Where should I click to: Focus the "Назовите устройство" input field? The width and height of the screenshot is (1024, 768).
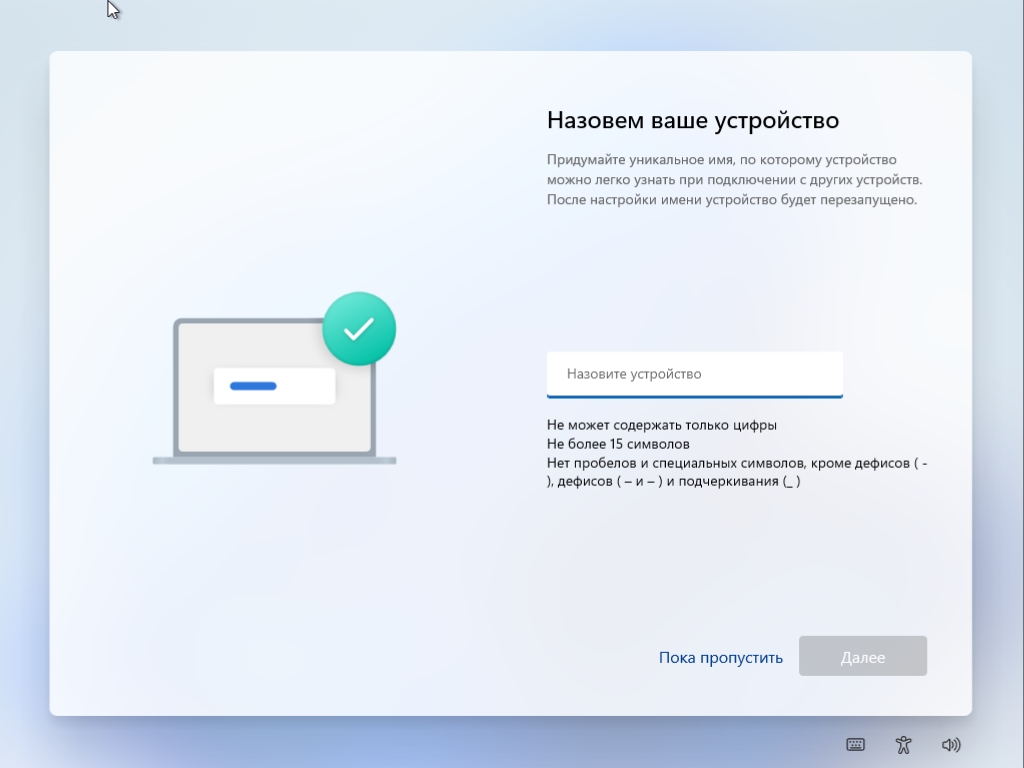tap(695, 374)
